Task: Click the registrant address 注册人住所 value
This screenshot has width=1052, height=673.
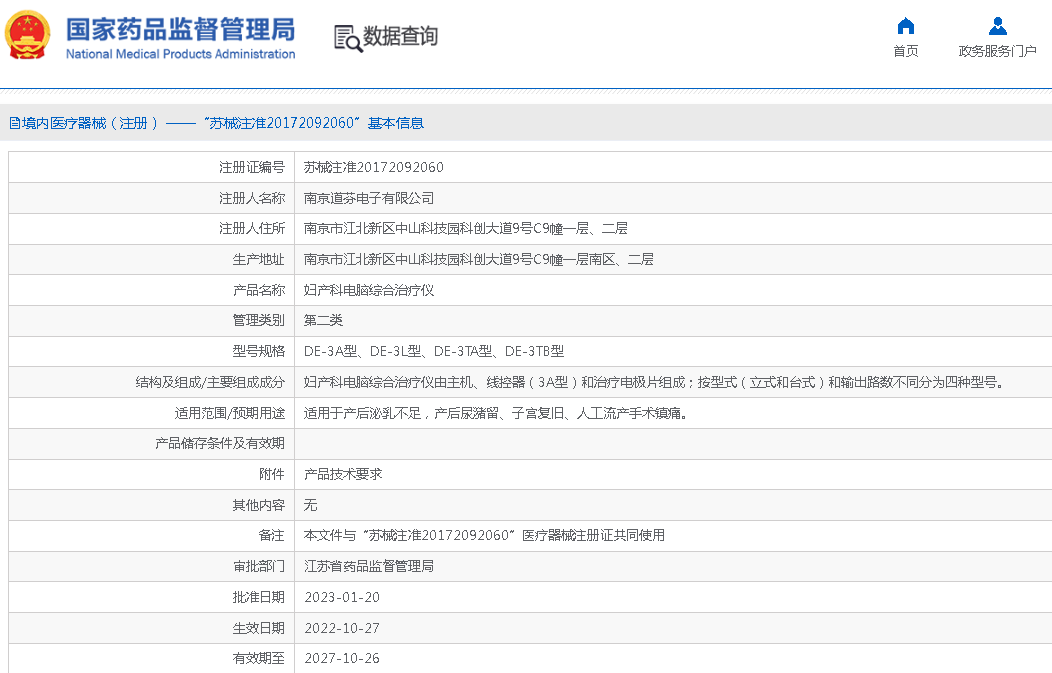Action: 465,229
